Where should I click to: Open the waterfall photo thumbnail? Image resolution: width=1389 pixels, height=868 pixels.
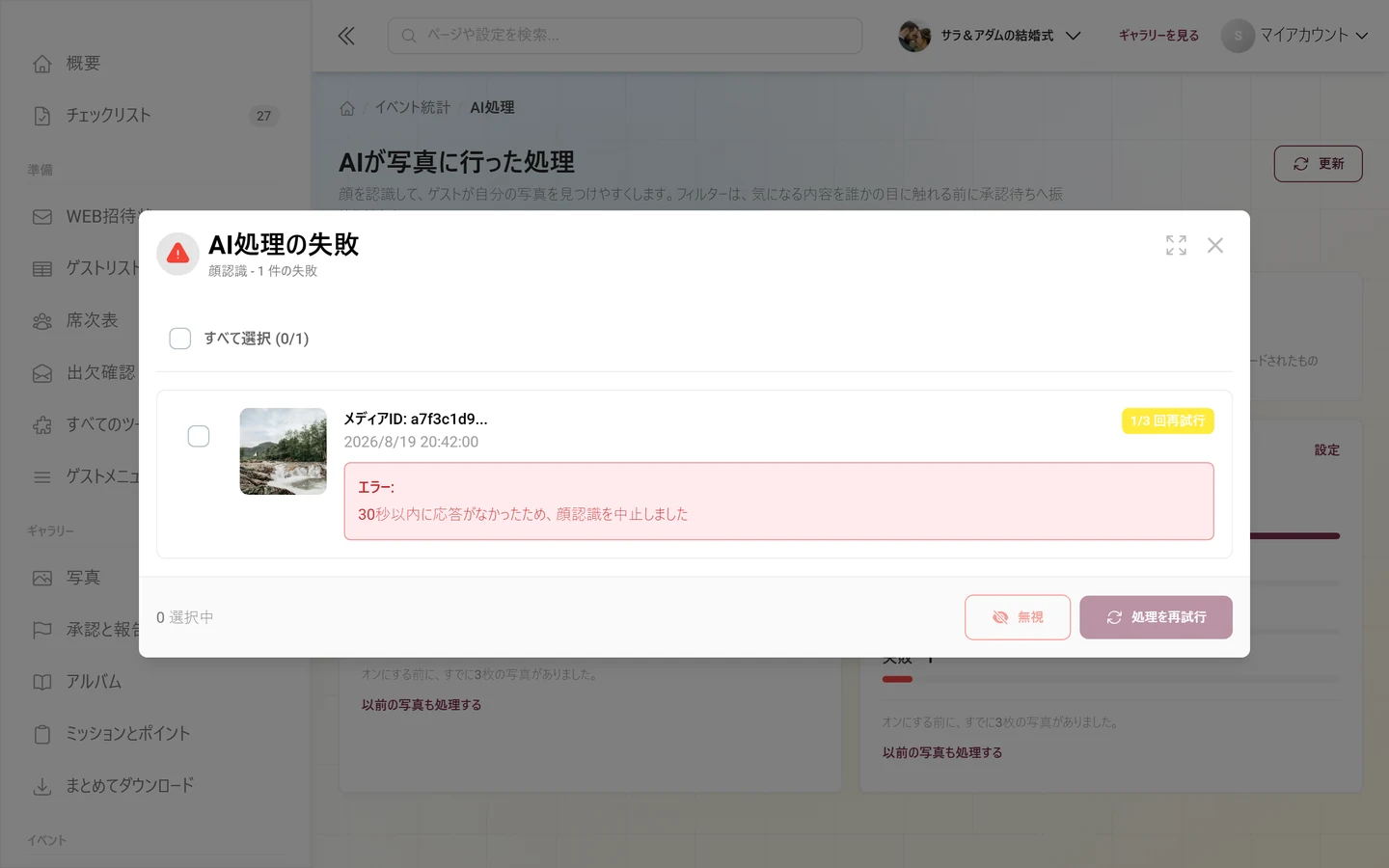click(283, 451)
